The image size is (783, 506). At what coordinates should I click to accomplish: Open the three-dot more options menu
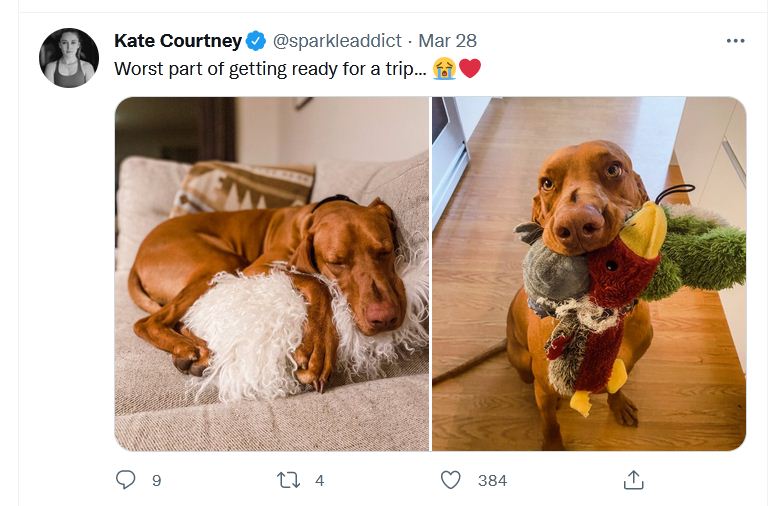point(735,41)
